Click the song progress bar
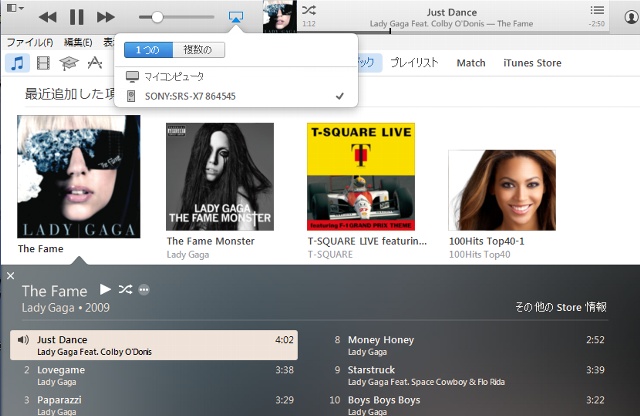Screen dimensions: 640x416 (453, 31)
